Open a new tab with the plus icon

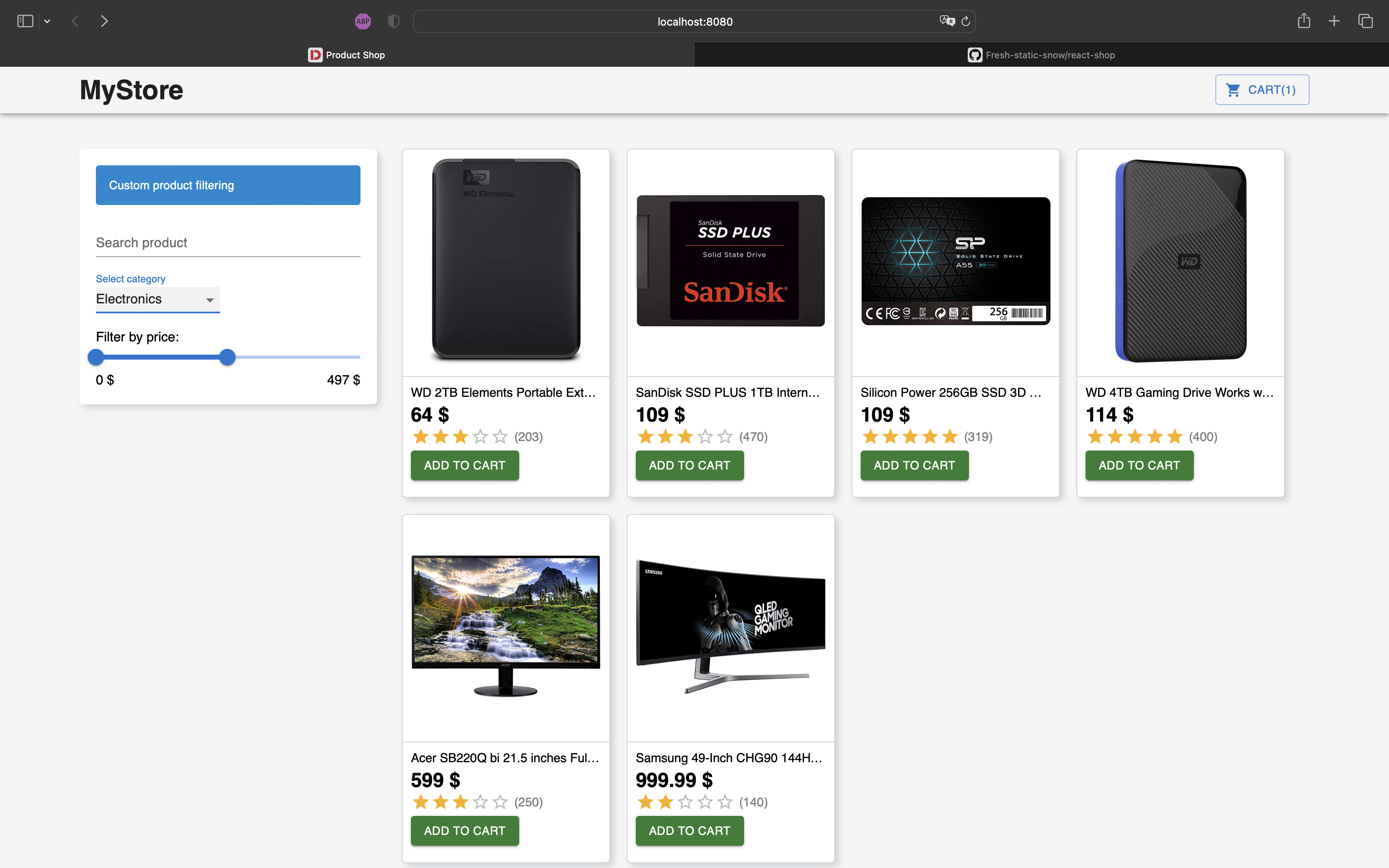pyautogui.click(x=1334, y=21)
